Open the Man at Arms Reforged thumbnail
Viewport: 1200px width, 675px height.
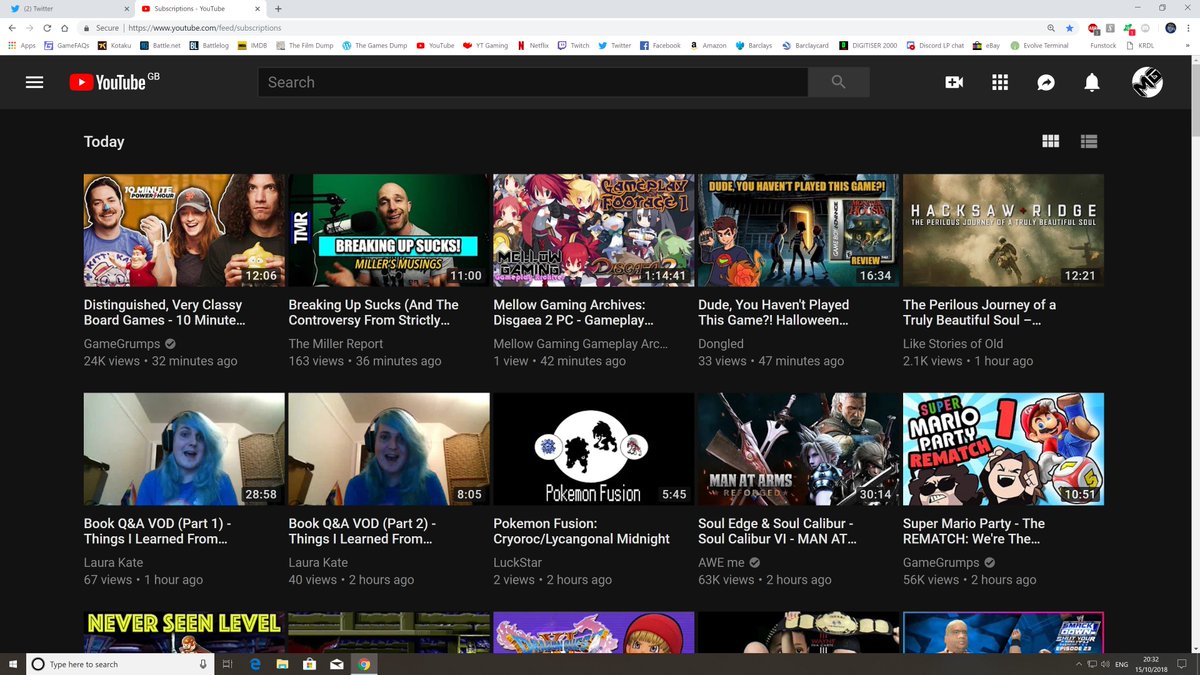(798, 449)
